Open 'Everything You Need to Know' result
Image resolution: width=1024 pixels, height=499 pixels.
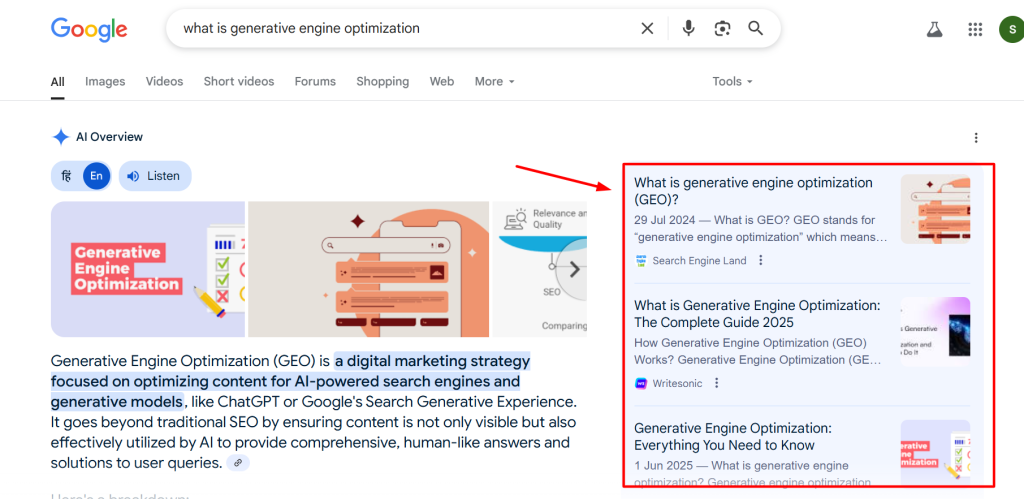733,436
